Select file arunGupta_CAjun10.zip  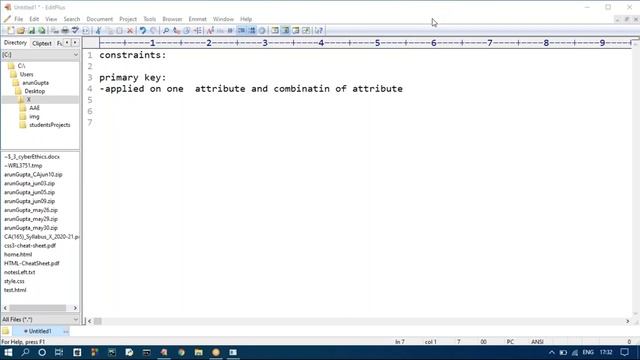pos(33,175)
